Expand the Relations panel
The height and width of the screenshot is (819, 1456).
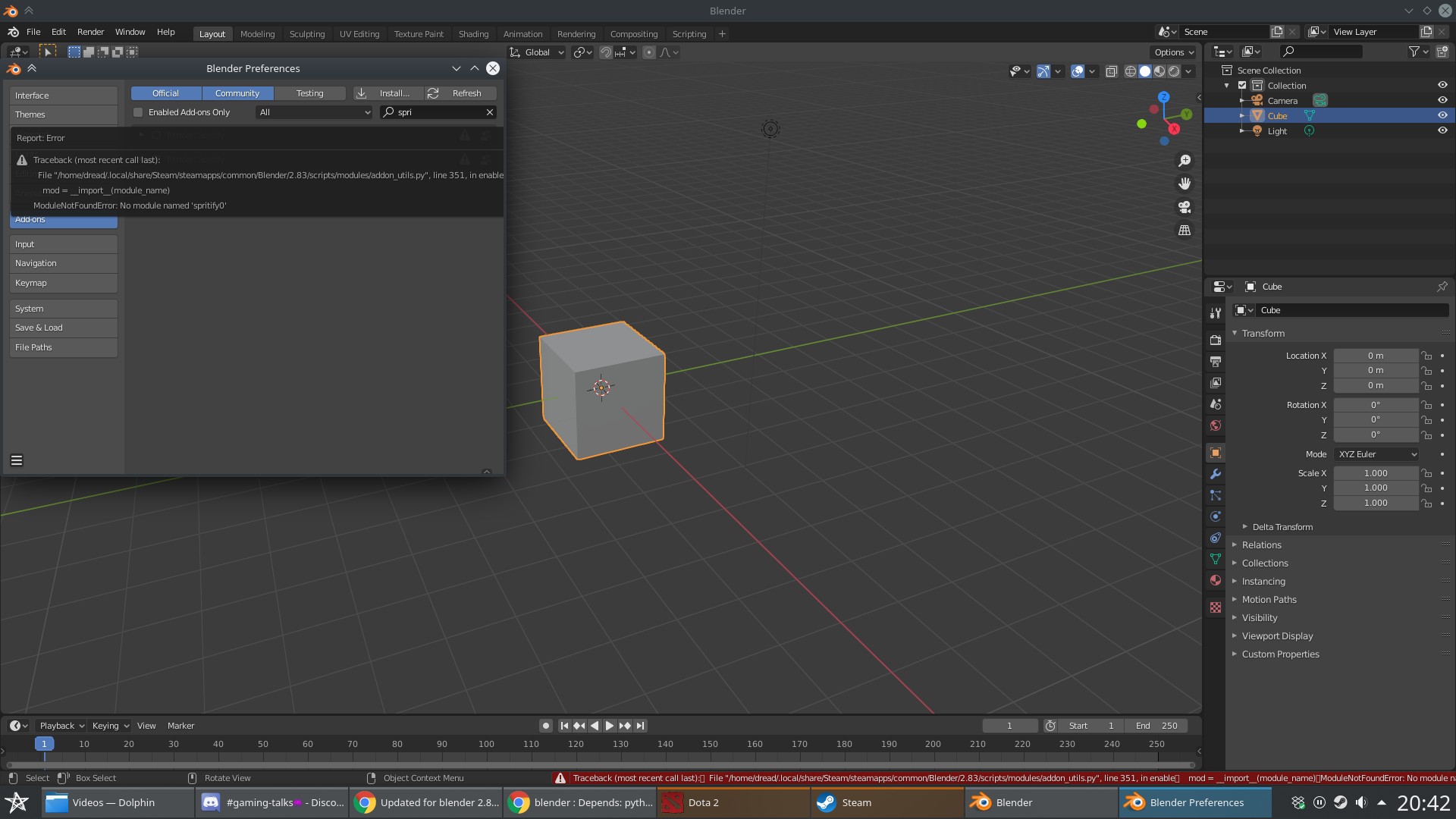[1261, 545]
